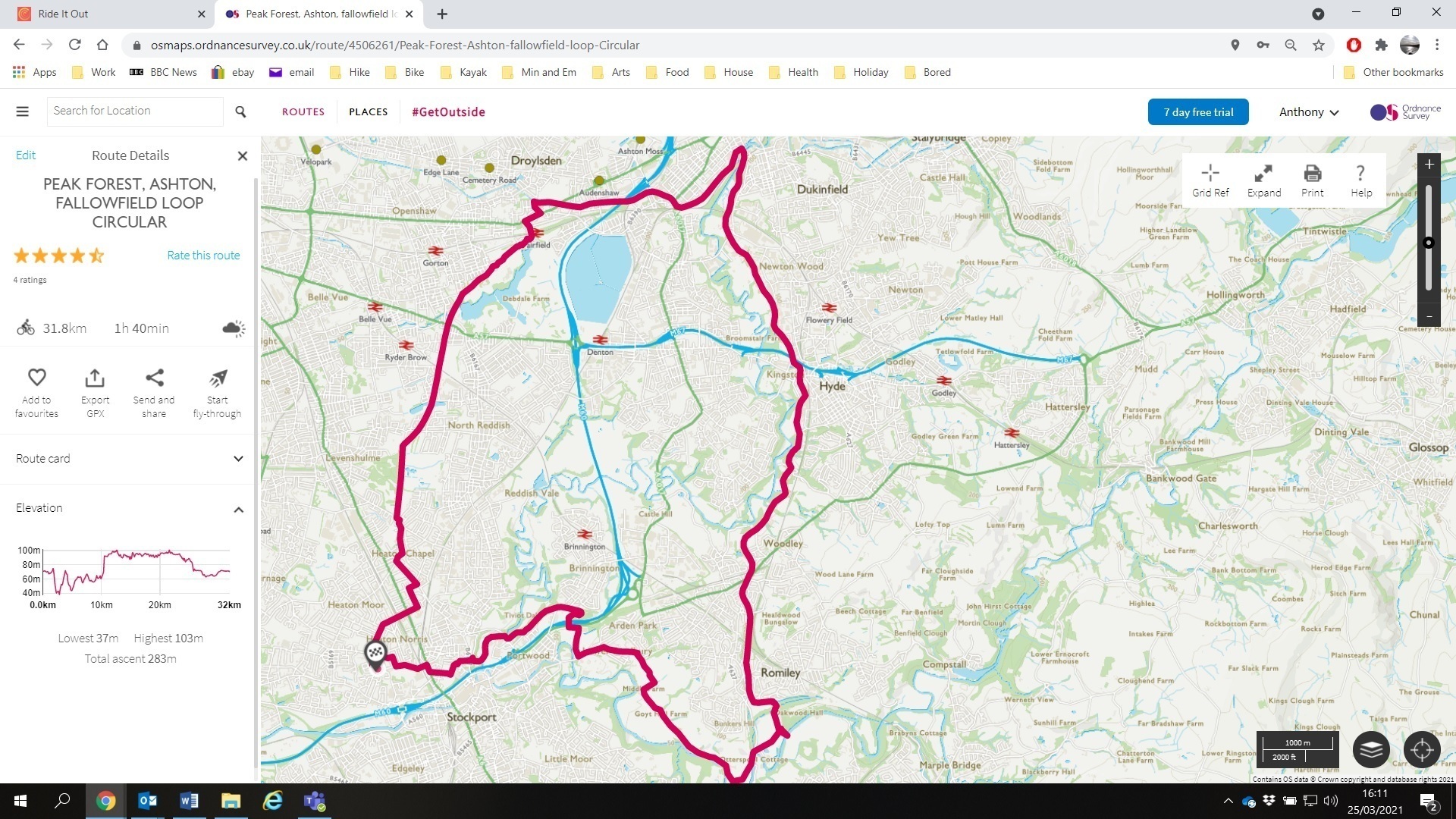The width and height of the screenshot is (1456, 819).
Task: Open the Holiday bookmarks folder
Action: [x=861, y=72]
